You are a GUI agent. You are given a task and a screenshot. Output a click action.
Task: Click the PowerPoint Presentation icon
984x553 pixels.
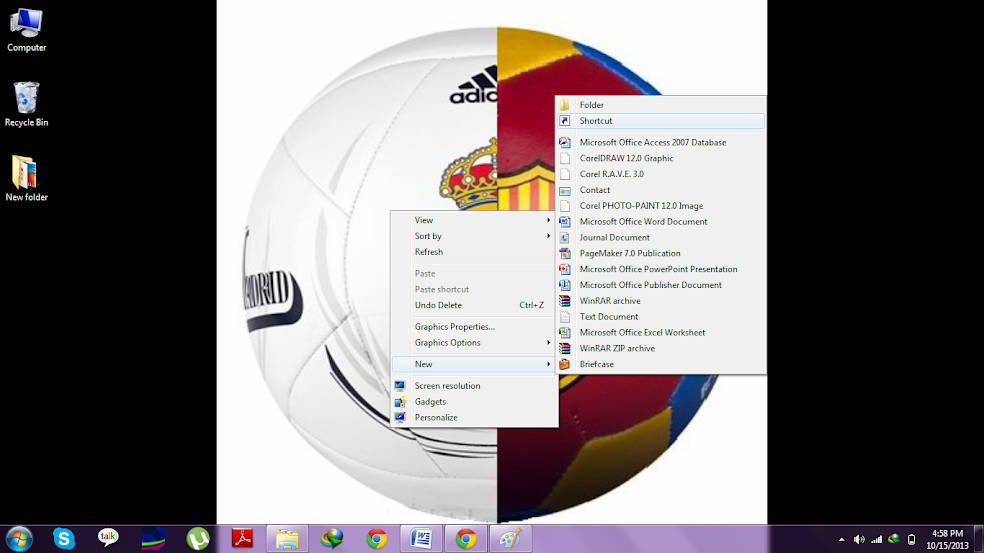565,269
